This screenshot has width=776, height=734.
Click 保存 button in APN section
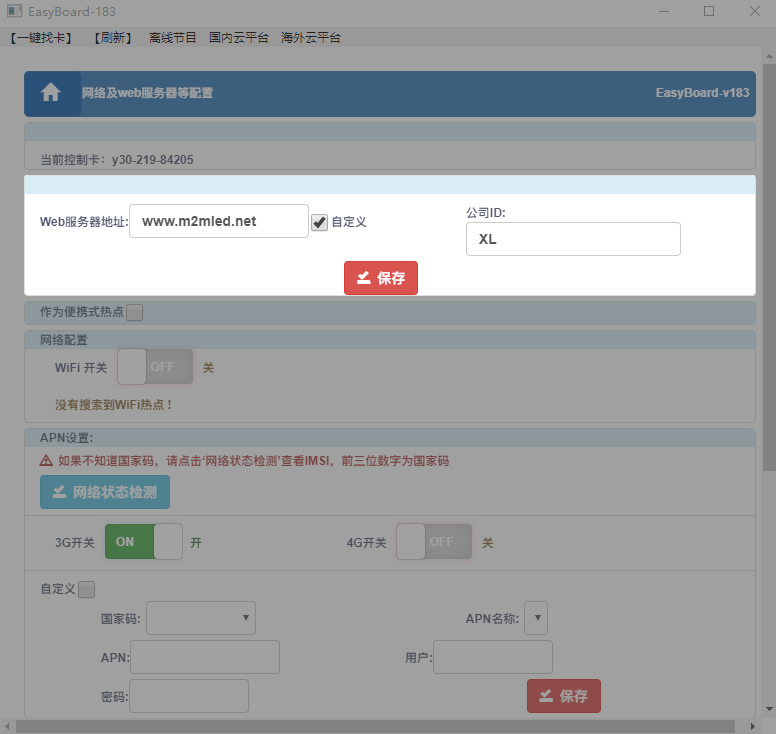(x=564, y=696)
